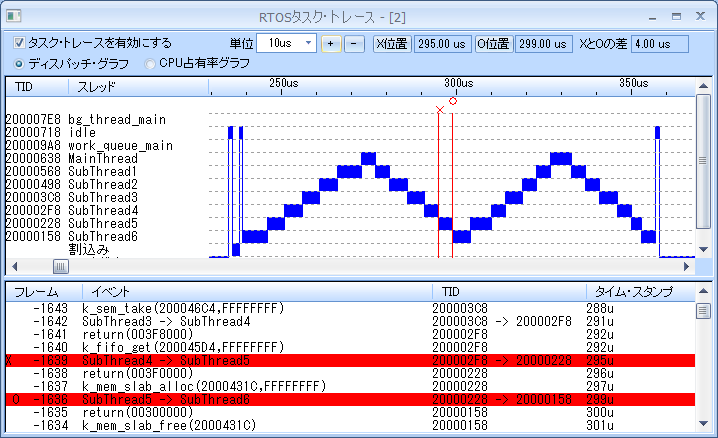Click the X位置 button
The width and height of the screenshot is (718, 438).
point(391,44)
